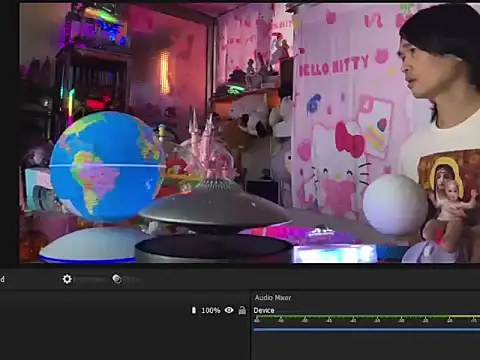Image resolution: width=480 pixels, height=360 pixels.
Task: Click the green Device audio level meter
Action: (x=367, y=317)
